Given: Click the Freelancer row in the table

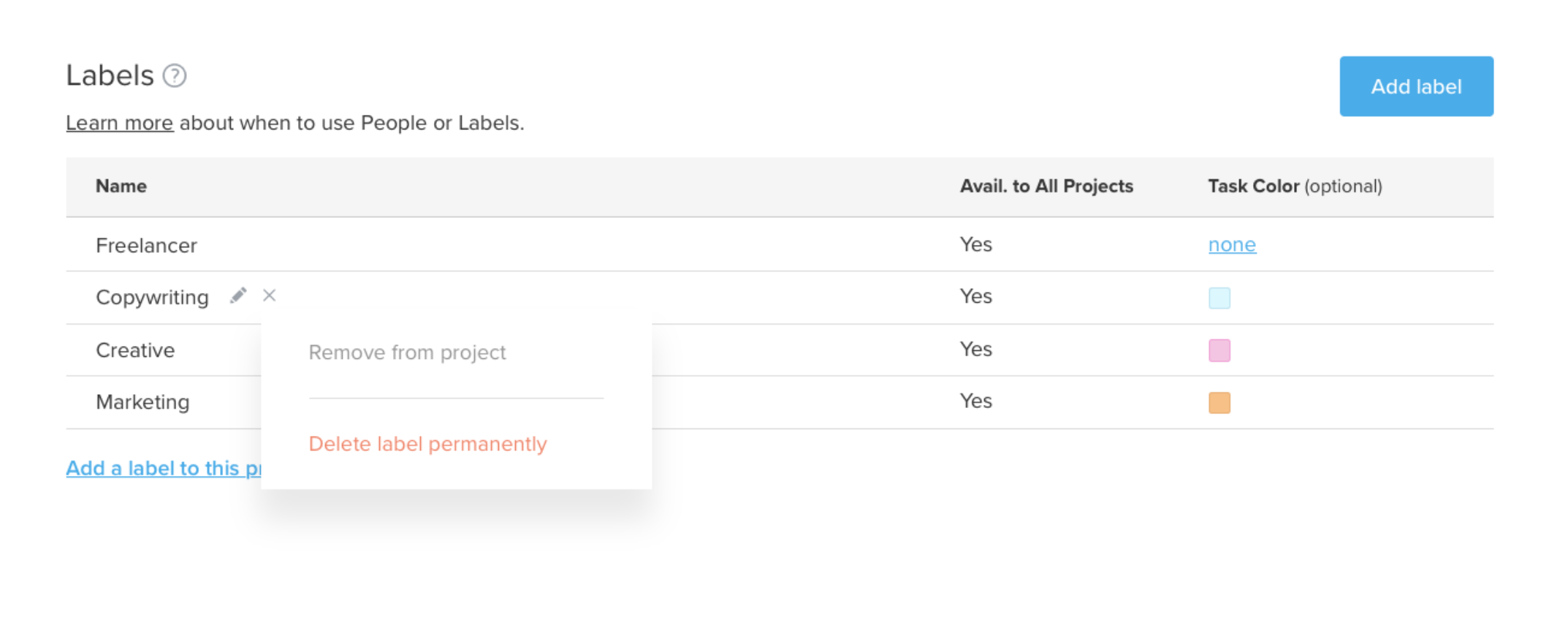Looking at the screenshot, I should [146, 245].
